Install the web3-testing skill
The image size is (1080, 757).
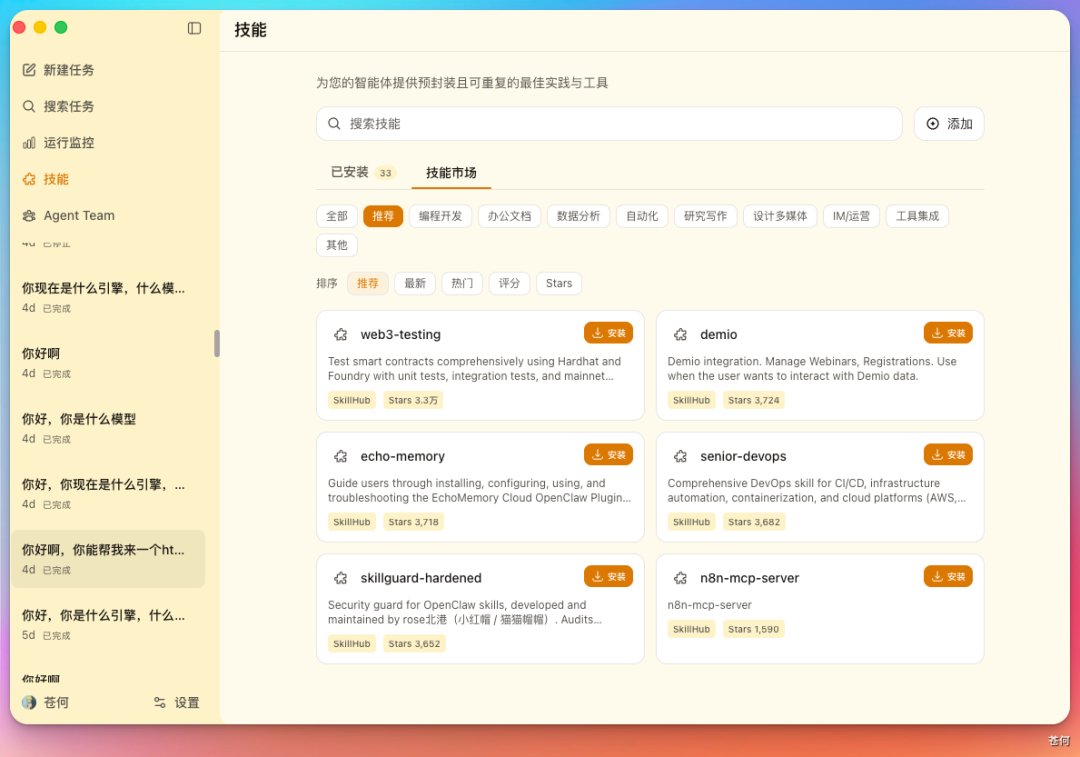pyautogui.click(x=608, y=333)
